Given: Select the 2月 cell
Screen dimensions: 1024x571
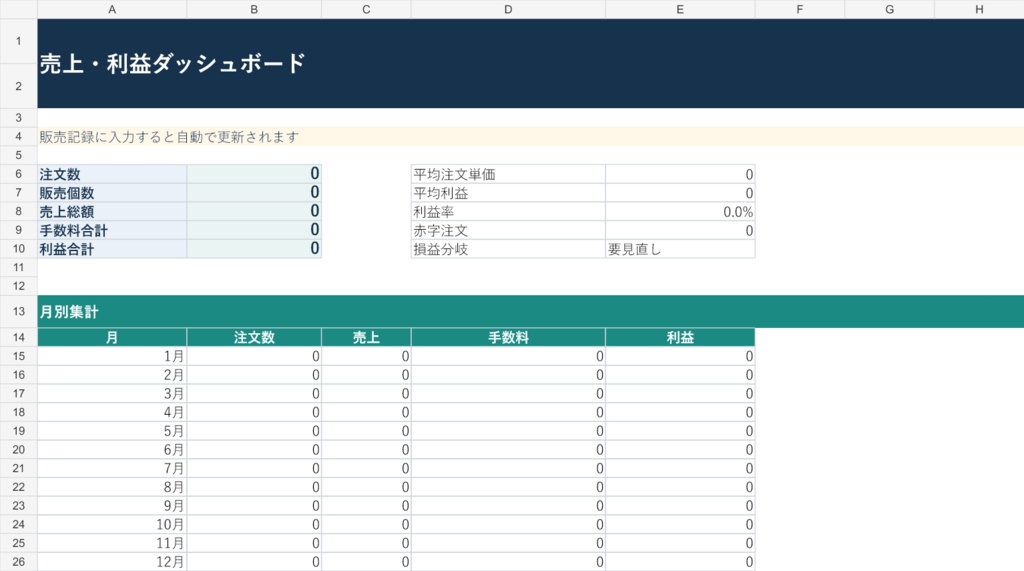Looking at the screenshot, I should pyautogui.click(x=112, y=375).
